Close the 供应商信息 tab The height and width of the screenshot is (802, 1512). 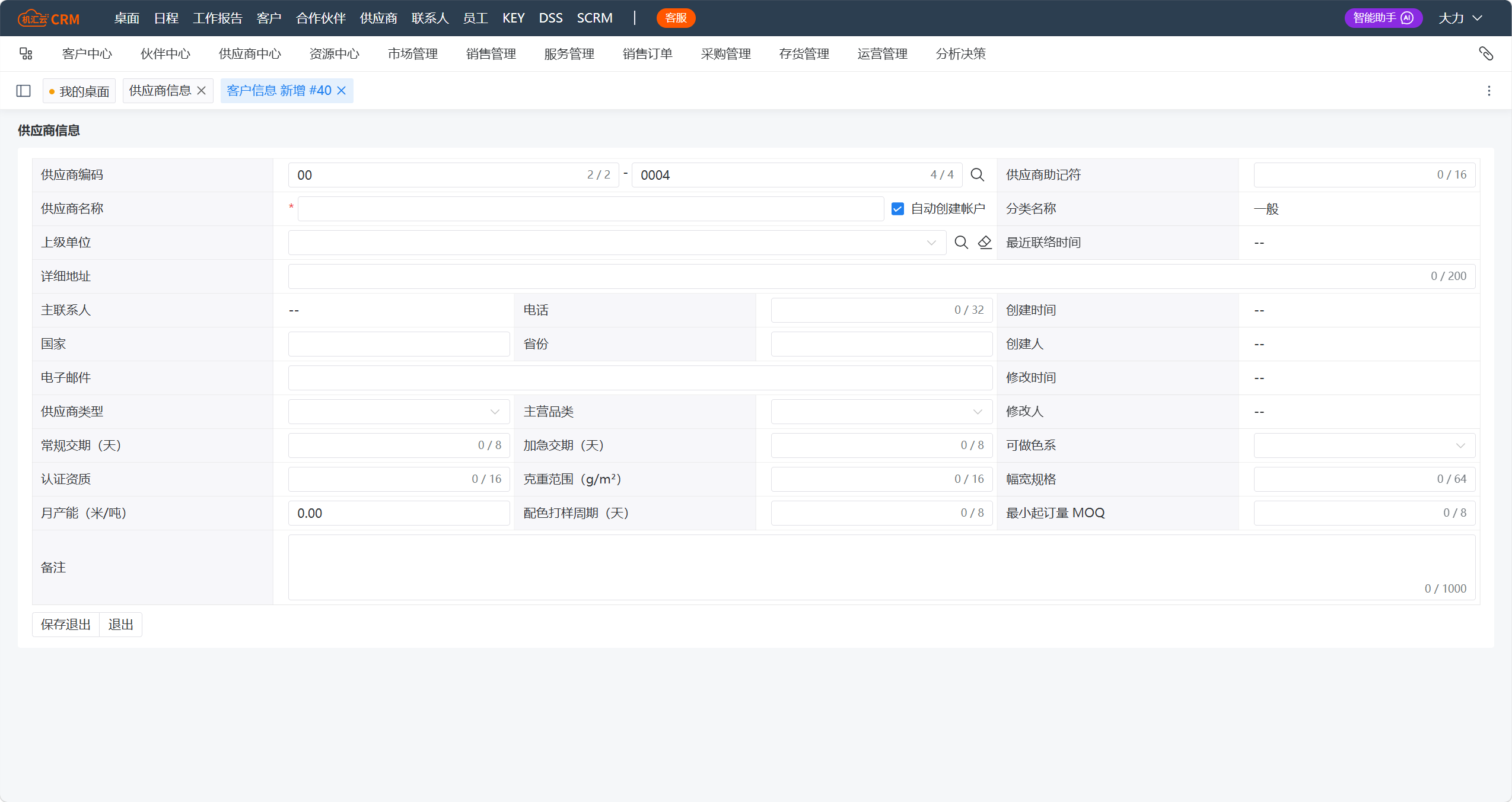202,91
